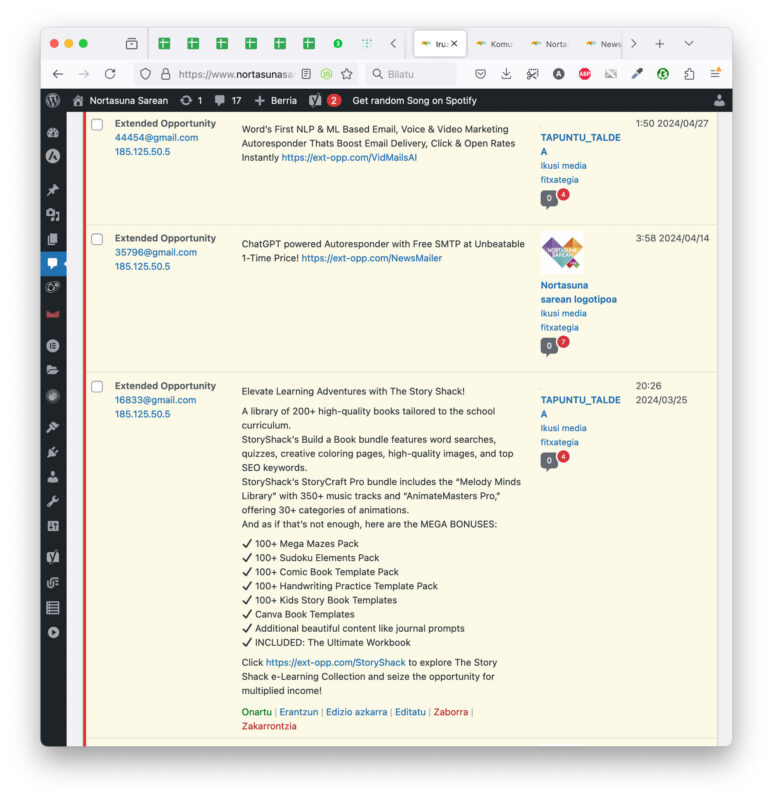This screenshot has width=773, height=800.
Task: Go back with the browser back arrow
Action: (x=58, y=74)
